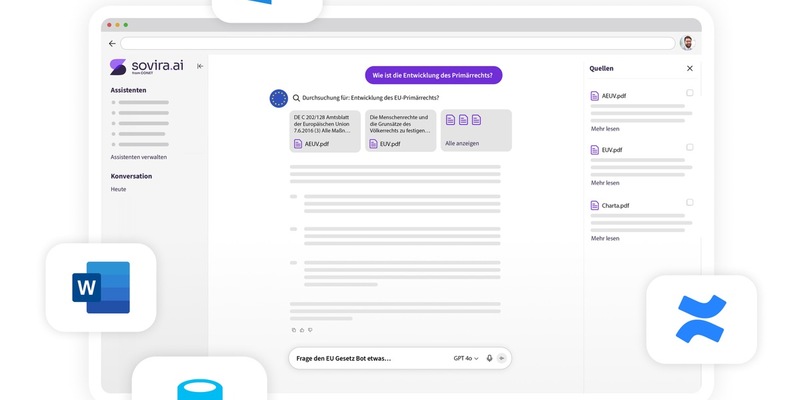Click Assistenten verwalten link
Image resolution: width=800 pixels, height=400 pixels.
138,157
